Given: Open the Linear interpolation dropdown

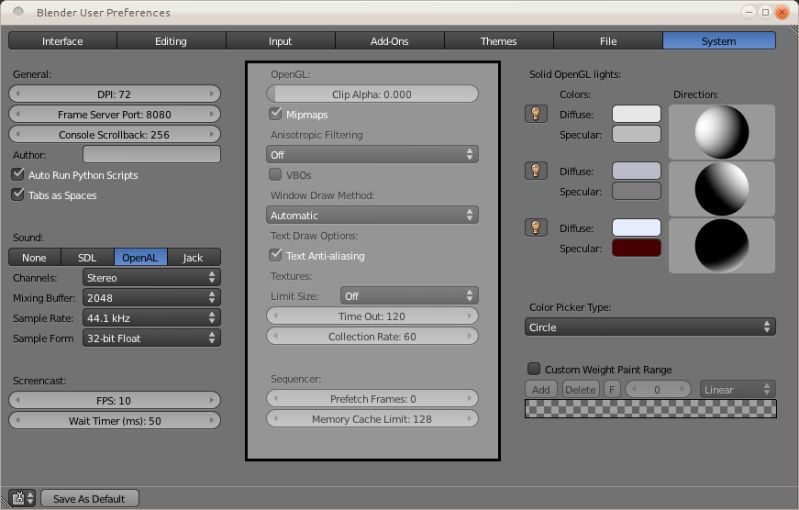Looking at the screenshot, I should tap(738, 390).
